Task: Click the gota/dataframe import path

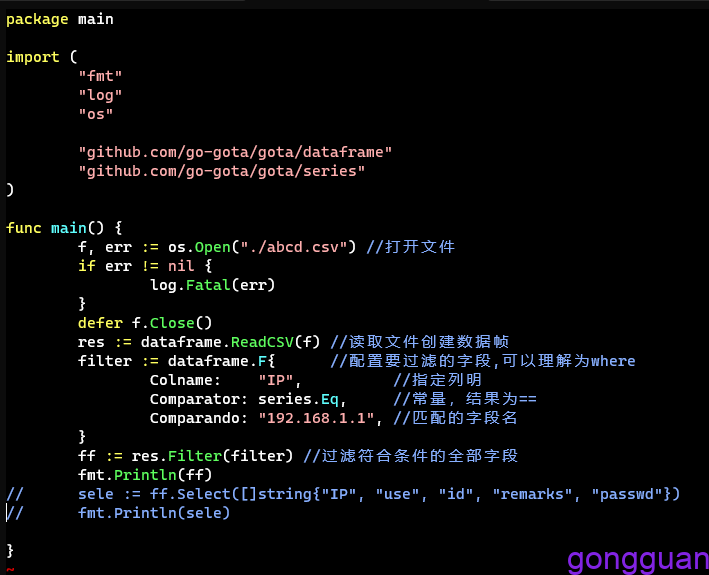Action: pos(235,152)
